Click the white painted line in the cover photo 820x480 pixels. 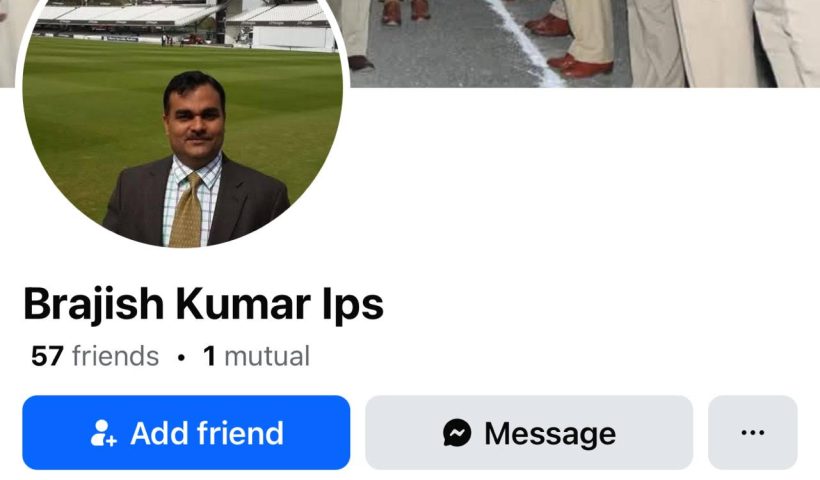526,44
